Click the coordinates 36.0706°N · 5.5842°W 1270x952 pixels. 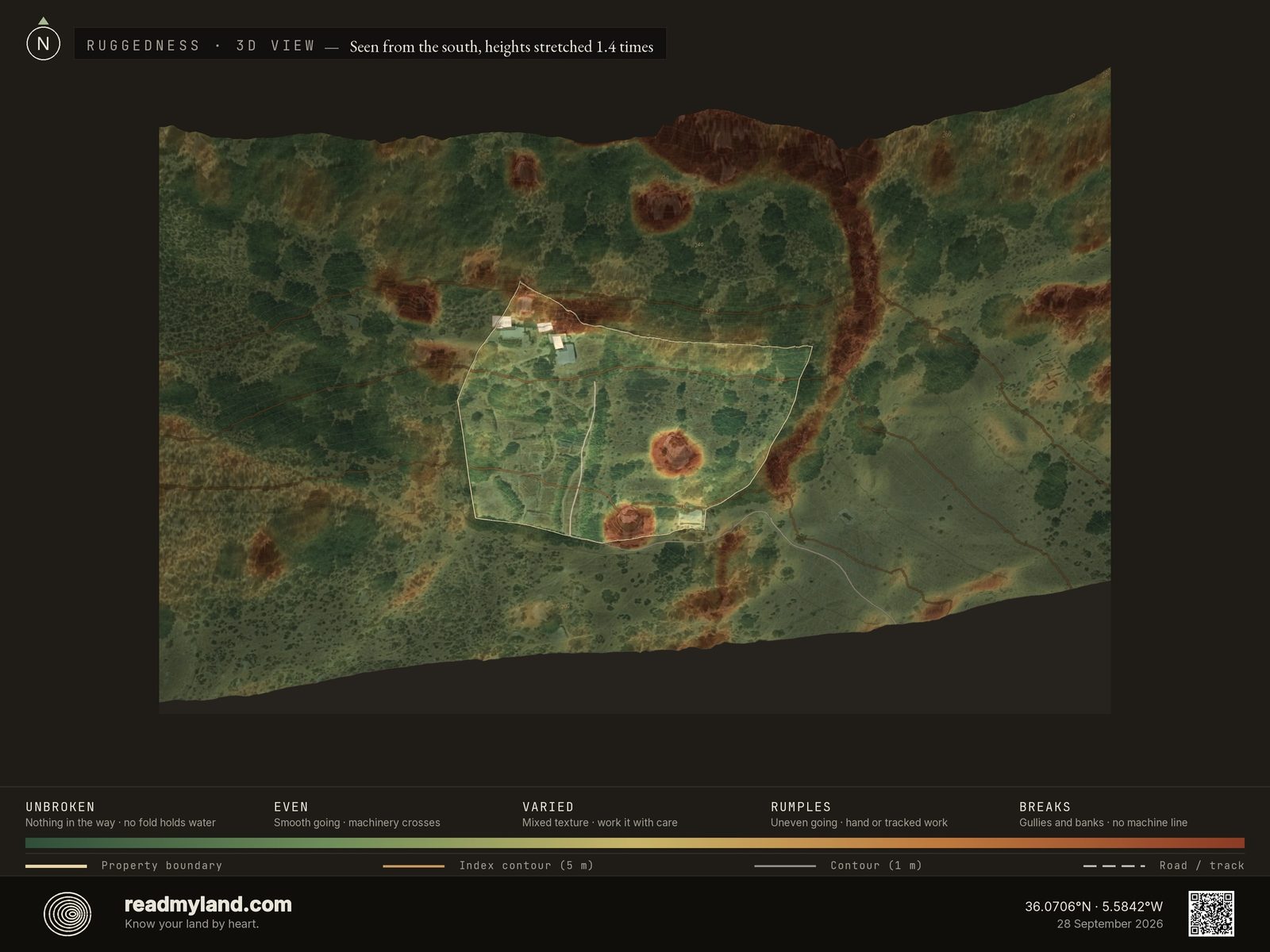1094,906
